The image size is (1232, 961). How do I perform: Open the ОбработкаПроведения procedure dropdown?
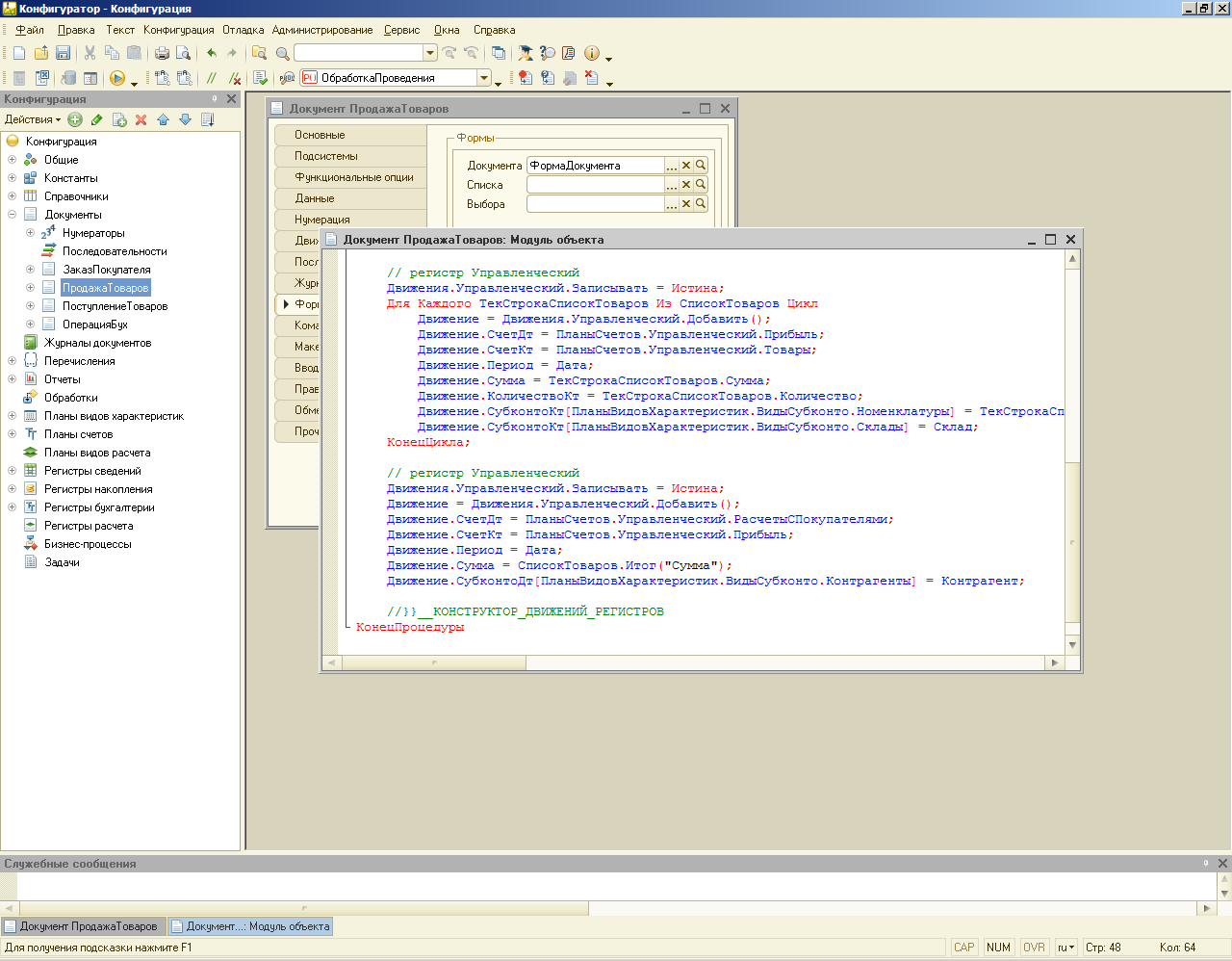484,78
